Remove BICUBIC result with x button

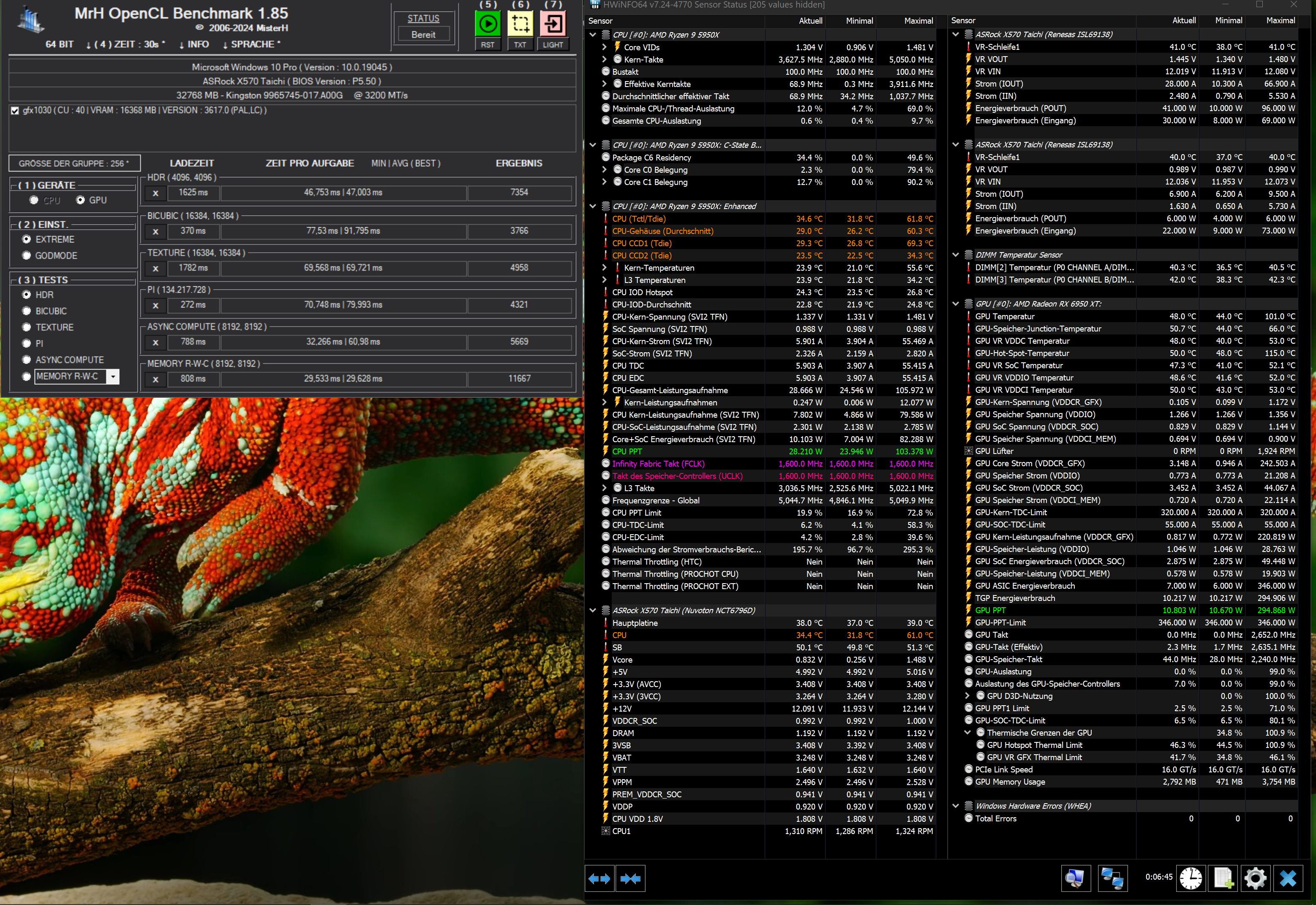pyautogui.click(x=155, y=232)
